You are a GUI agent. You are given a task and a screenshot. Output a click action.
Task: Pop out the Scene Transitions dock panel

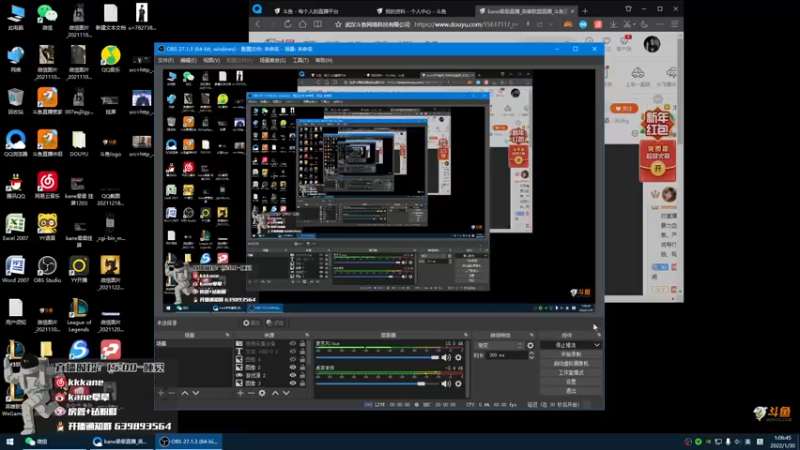(x=531, y=335)
